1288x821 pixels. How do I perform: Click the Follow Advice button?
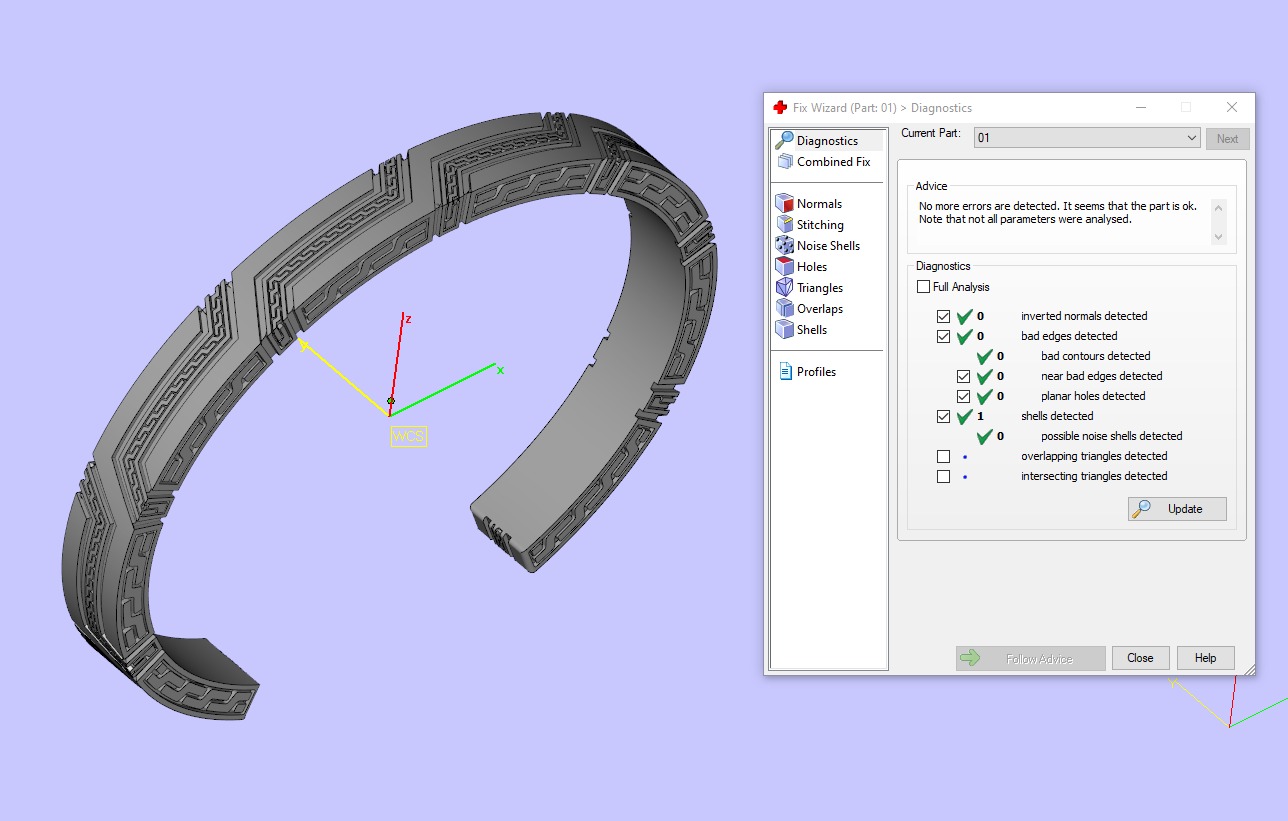pos(1030,658)
